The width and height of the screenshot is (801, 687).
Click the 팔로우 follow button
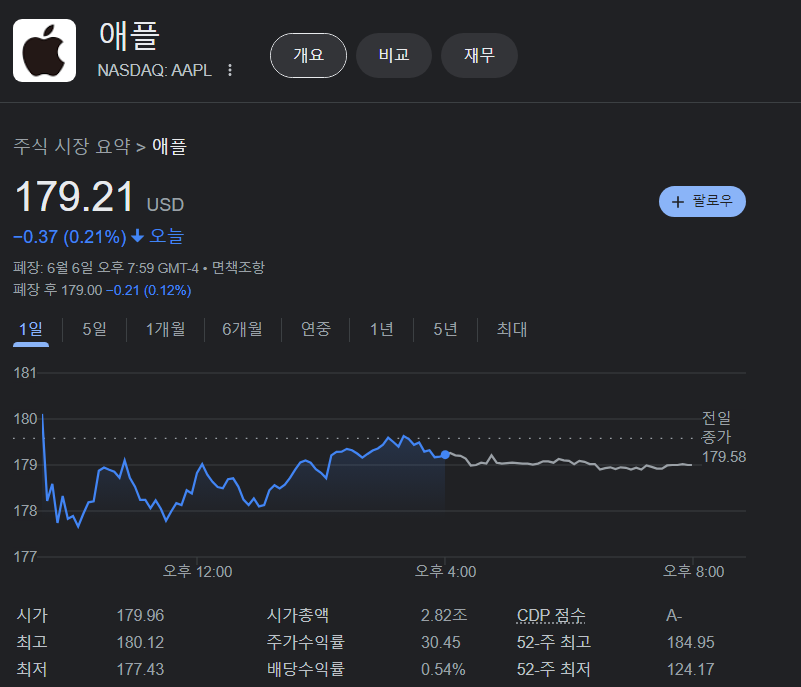point(702,201)
